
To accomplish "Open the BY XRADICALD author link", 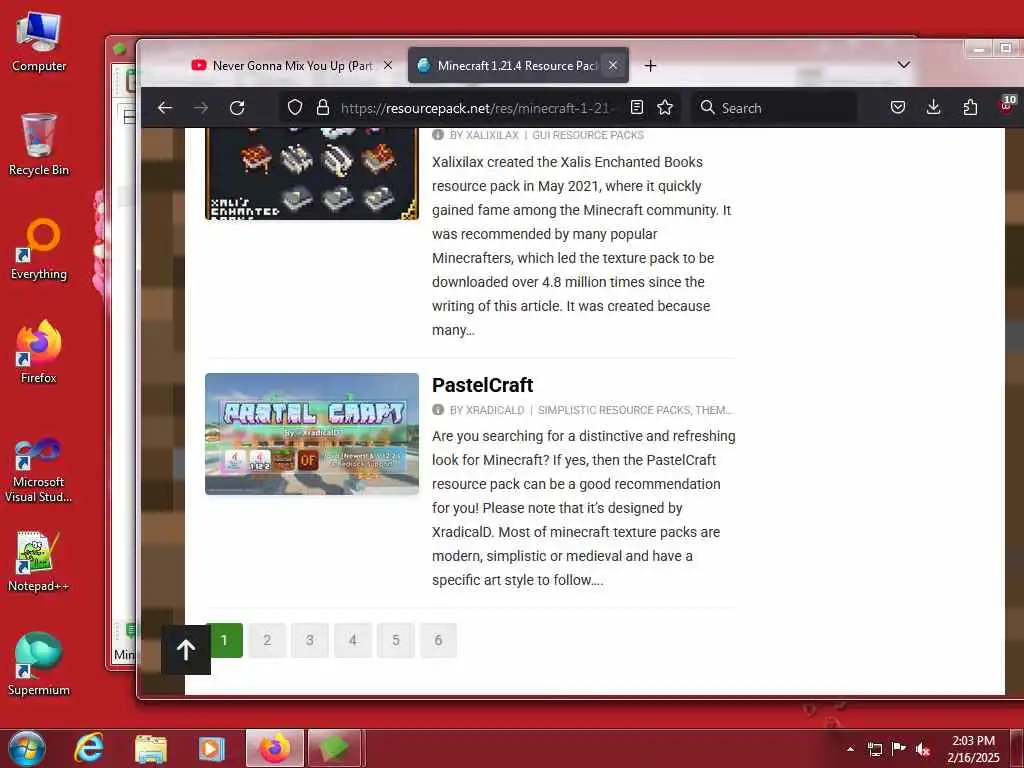I will click(x=487, y=410).
